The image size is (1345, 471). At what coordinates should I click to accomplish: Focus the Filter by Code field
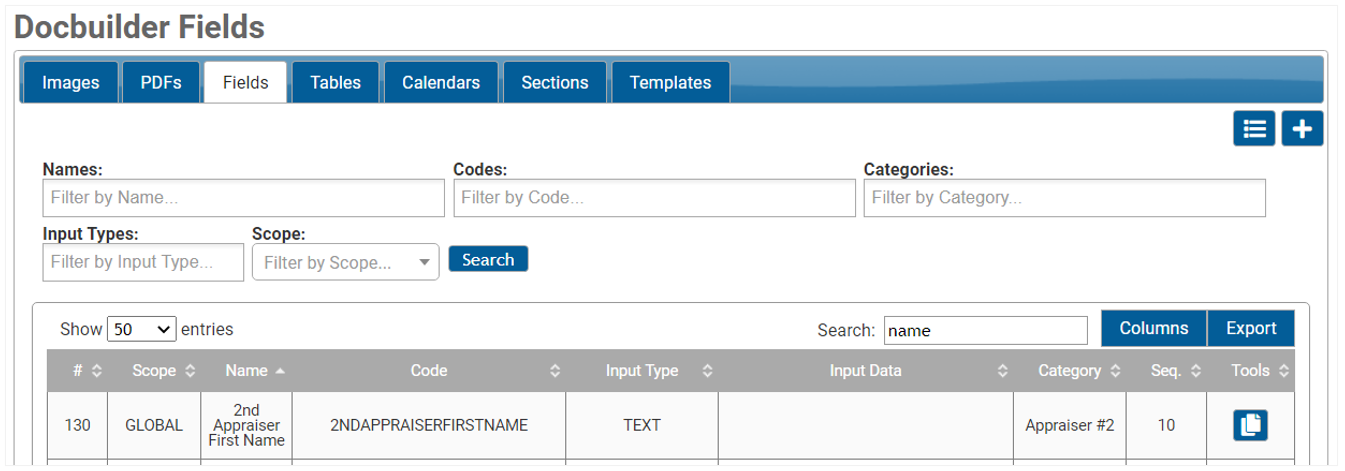[x=655, y=198]
